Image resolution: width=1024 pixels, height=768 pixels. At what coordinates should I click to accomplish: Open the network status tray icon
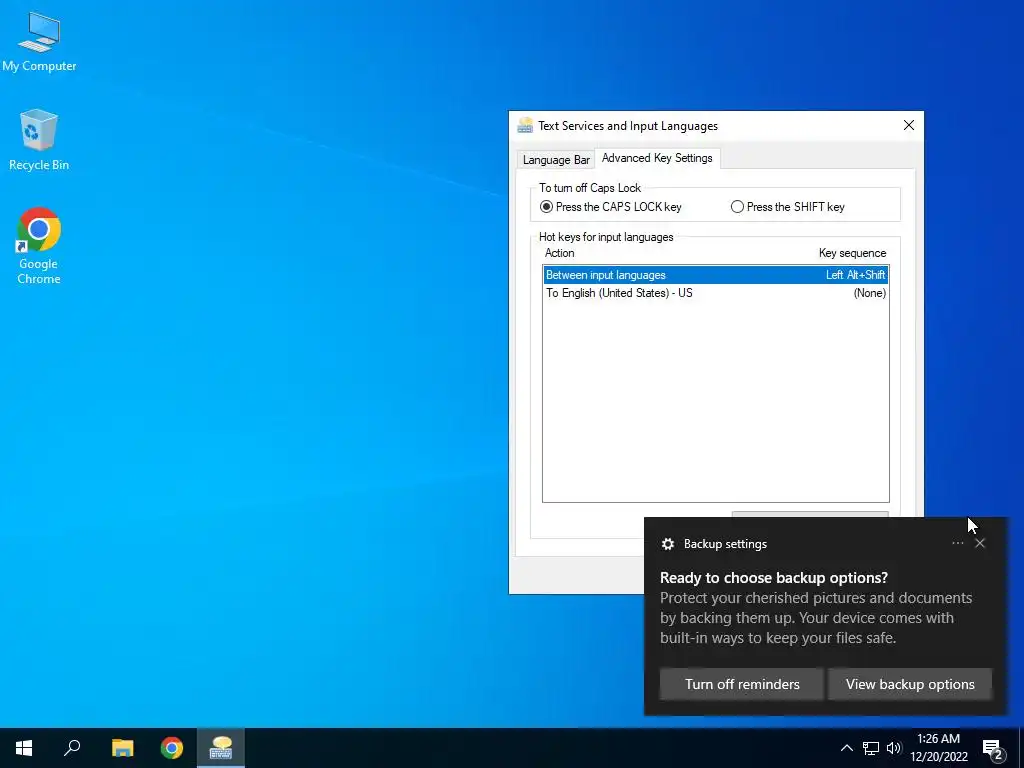click(x=871, y=748)
